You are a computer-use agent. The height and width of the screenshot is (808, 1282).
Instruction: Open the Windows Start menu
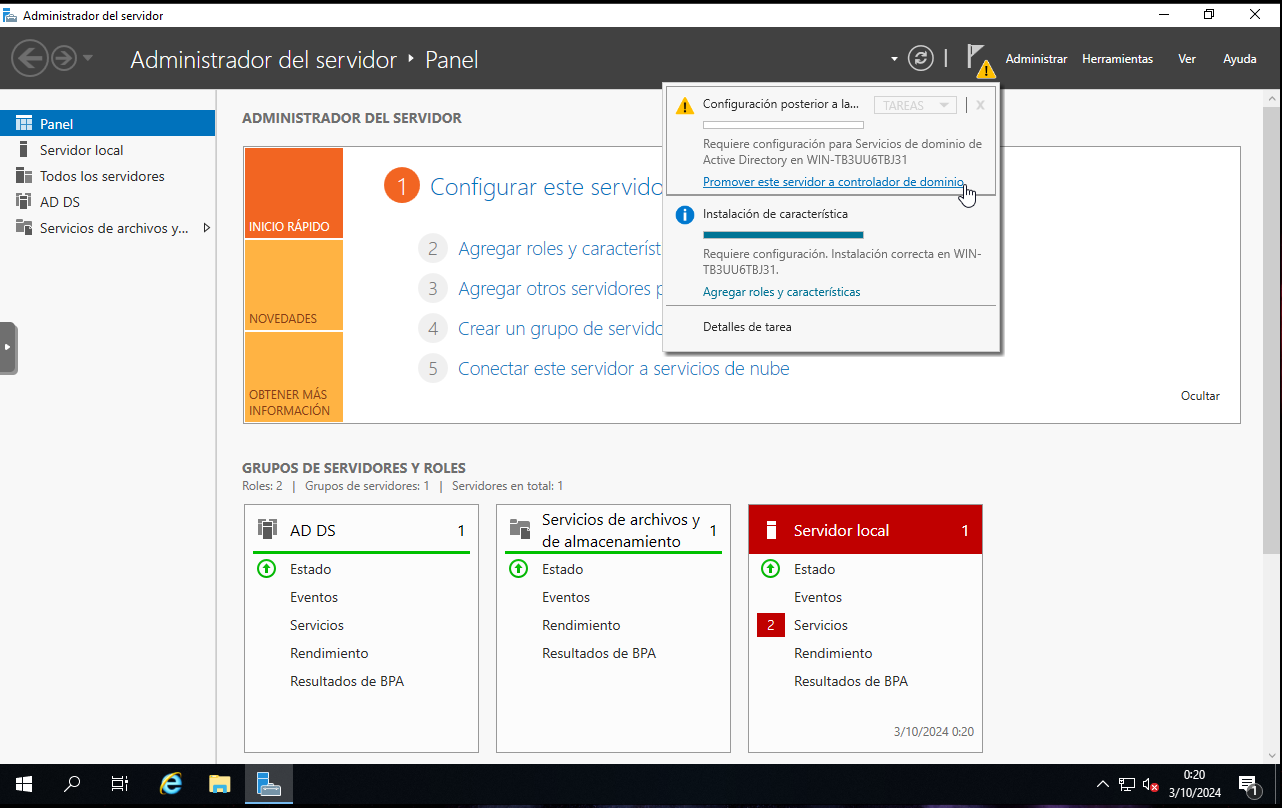tap(24, 785)
